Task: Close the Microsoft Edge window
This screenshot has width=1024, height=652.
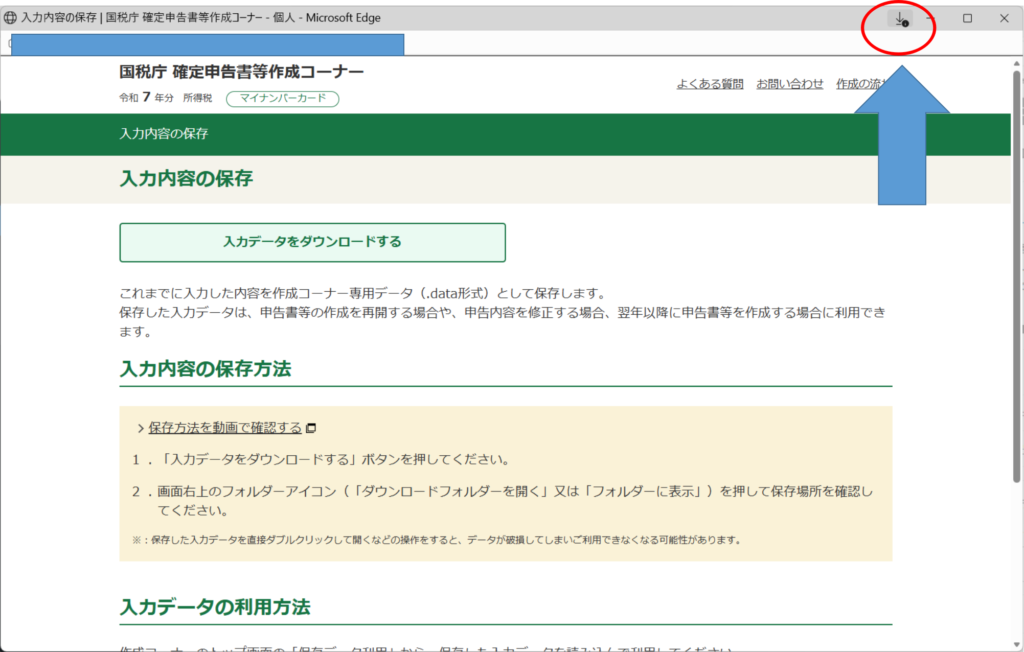Action: (1004, 18)
